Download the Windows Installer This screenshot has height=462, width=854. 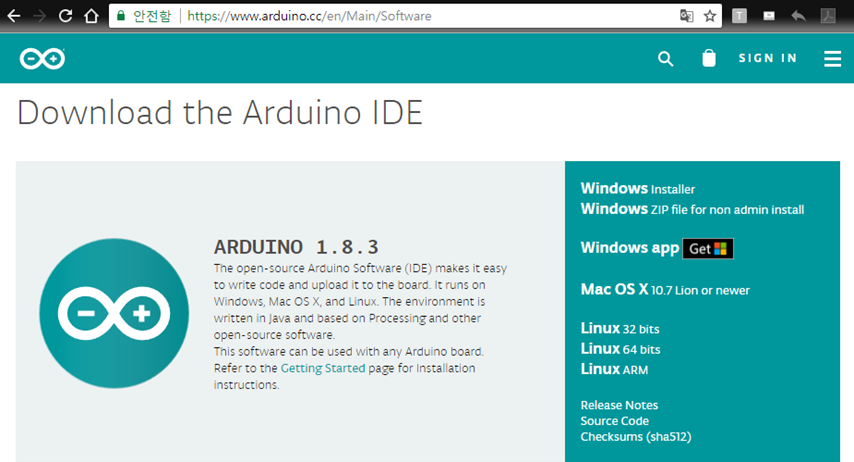point(638,189)
